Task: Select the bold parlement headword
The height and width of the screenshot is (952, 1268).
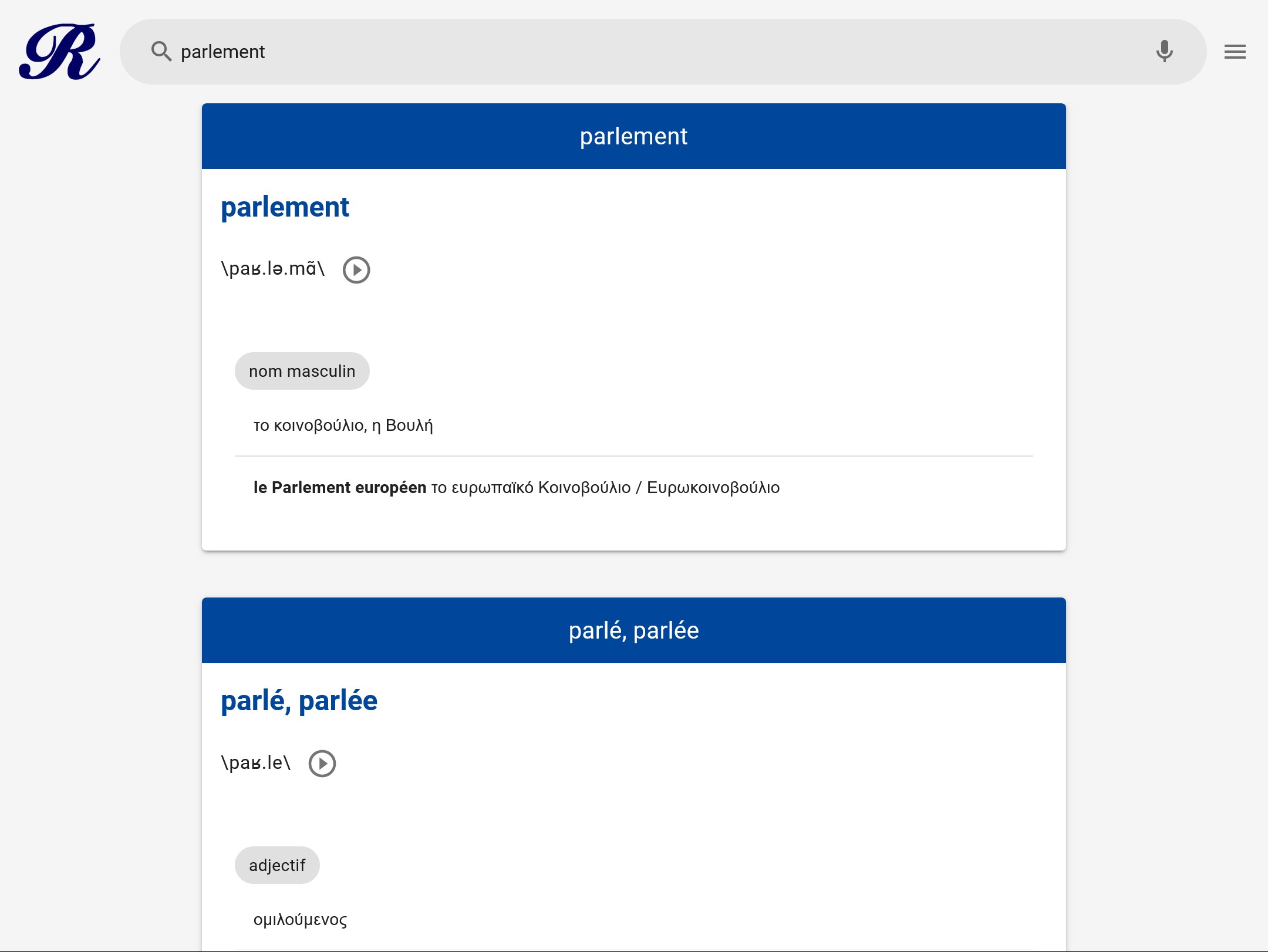Action: click(285, 207)
